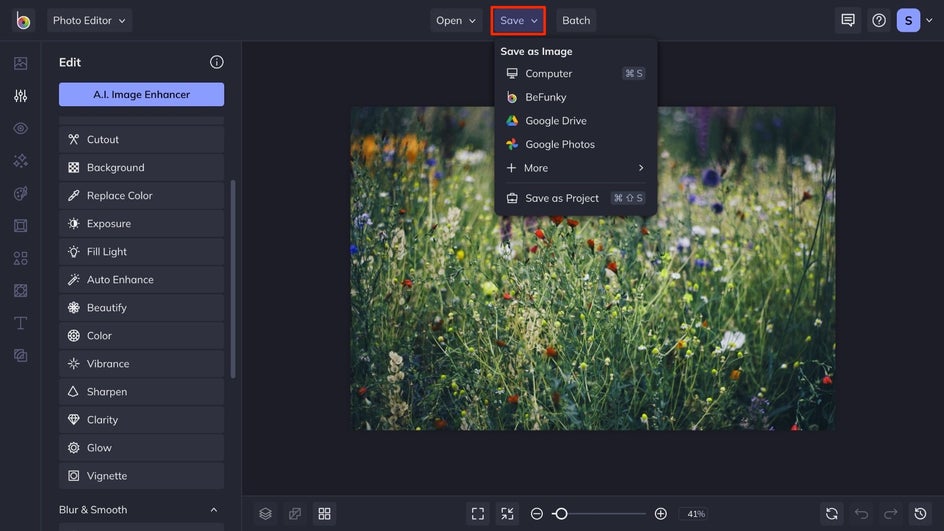Choose Save as Project

575,198
